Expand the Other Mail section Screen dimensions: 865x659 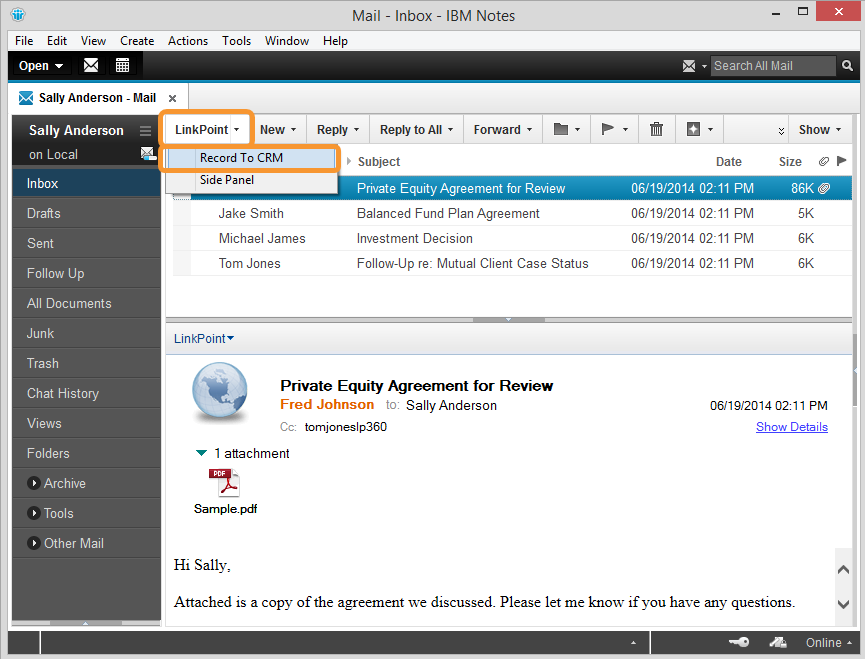[34, 543]
